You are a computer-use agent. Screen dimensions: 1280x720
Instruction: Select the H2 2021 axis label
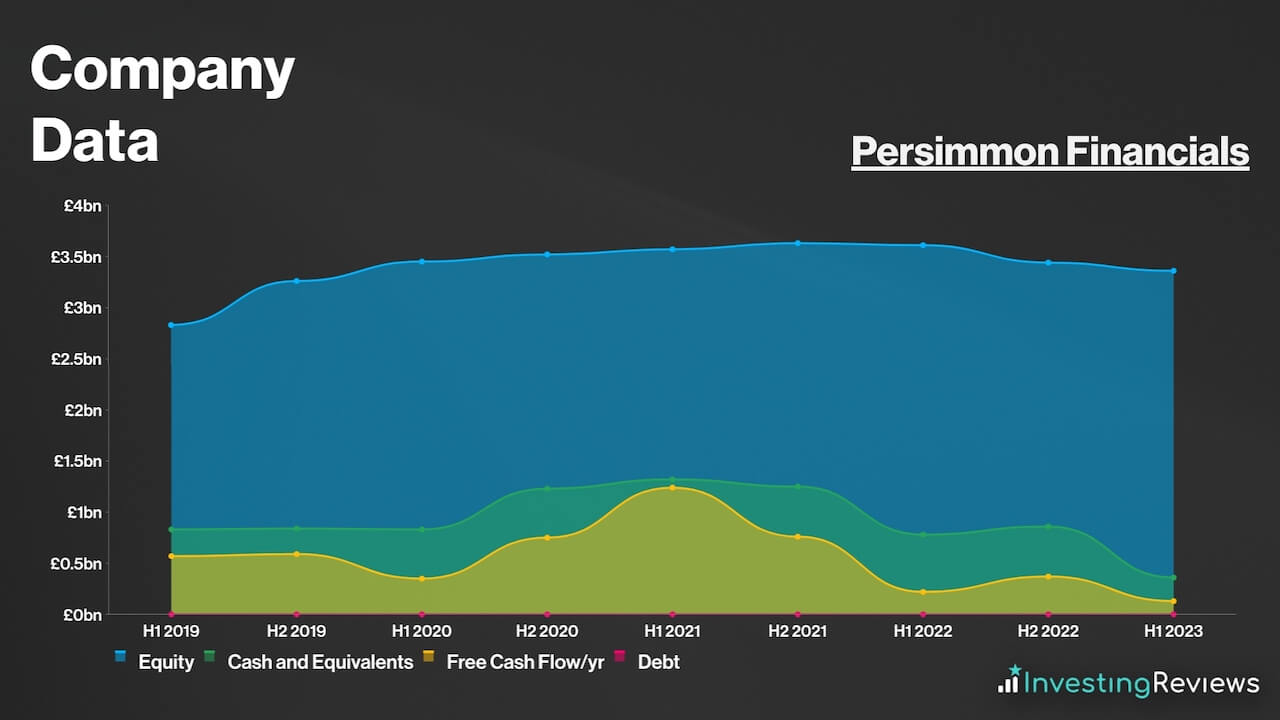click(797, 631)
